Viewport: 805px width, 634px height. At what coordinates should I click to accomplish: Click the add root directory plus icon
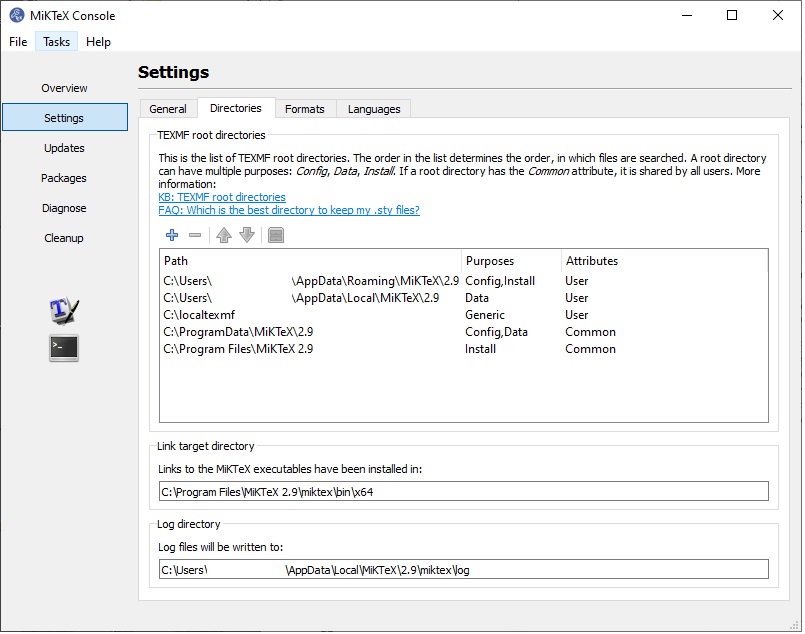tap(172, 235)
